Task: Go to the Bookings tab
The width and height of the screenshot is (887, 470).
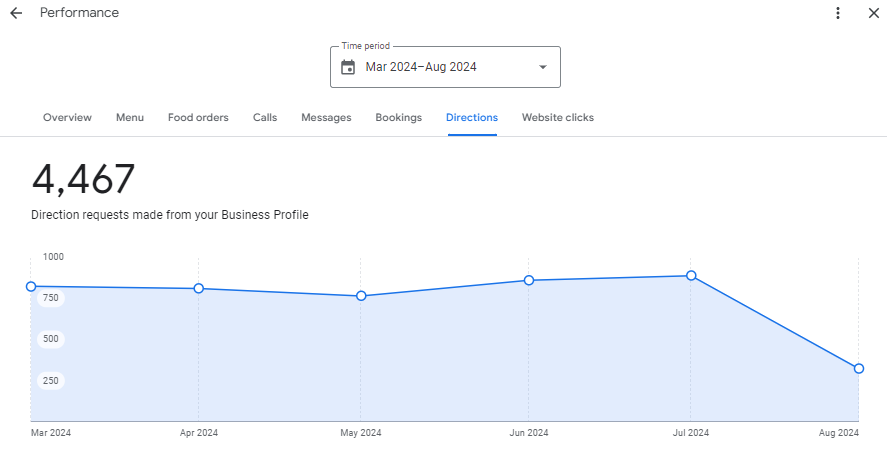Action: pyautogui.click(x=398, y=117)
